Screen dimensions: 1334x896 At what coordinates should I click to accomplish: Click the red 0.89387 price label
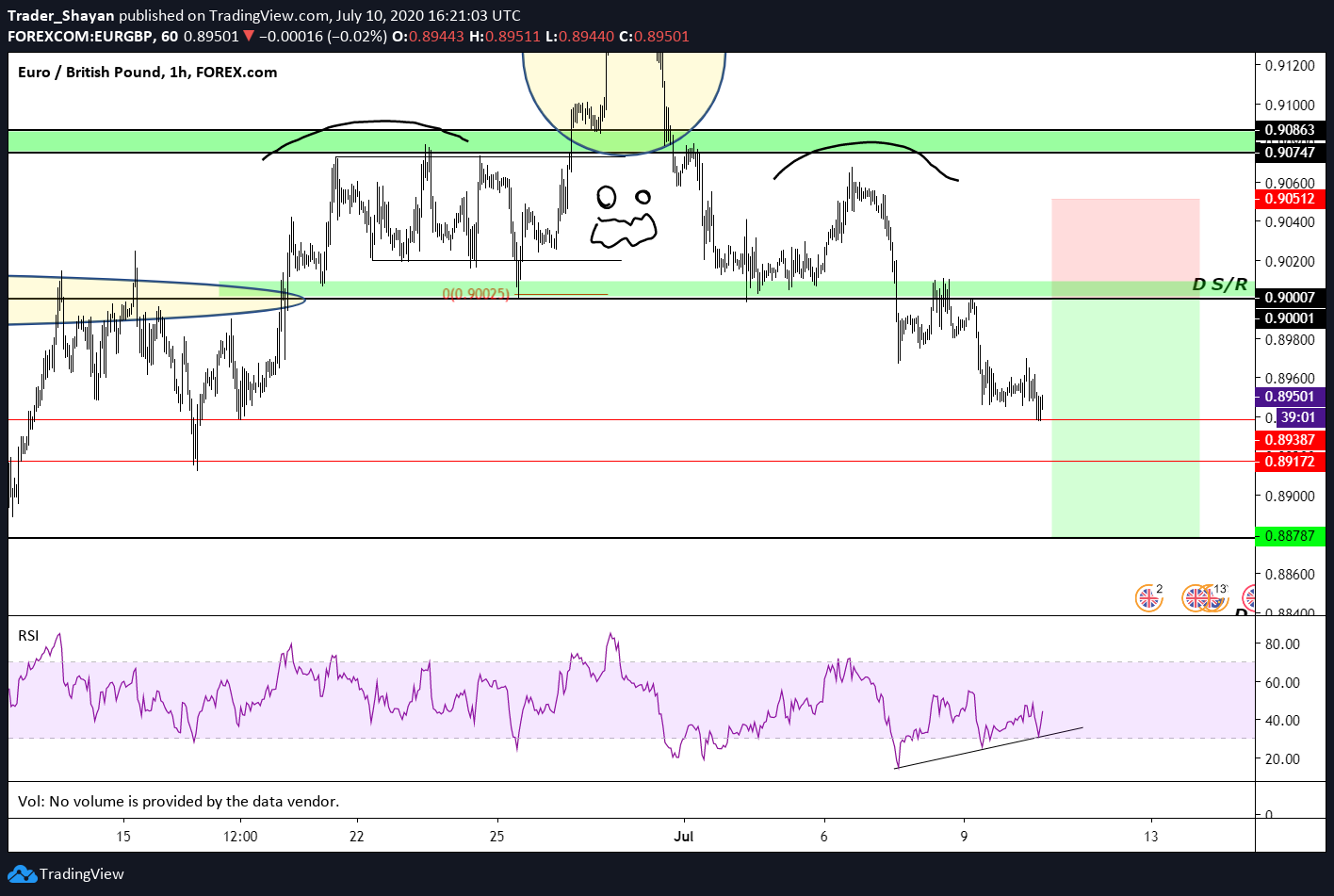coord(1290,440)
